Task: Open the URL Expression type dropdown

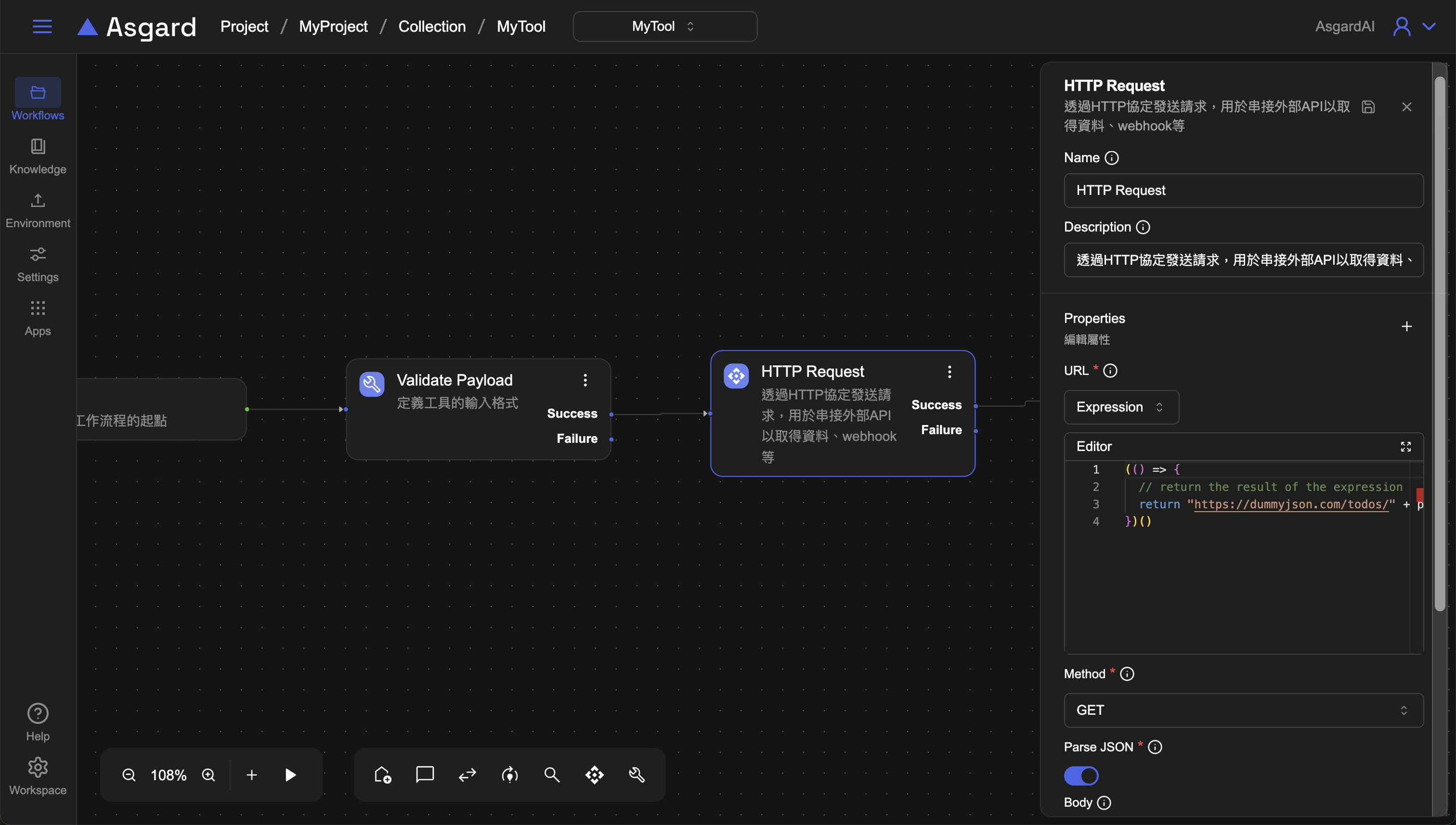Action: coord(1121,407)
